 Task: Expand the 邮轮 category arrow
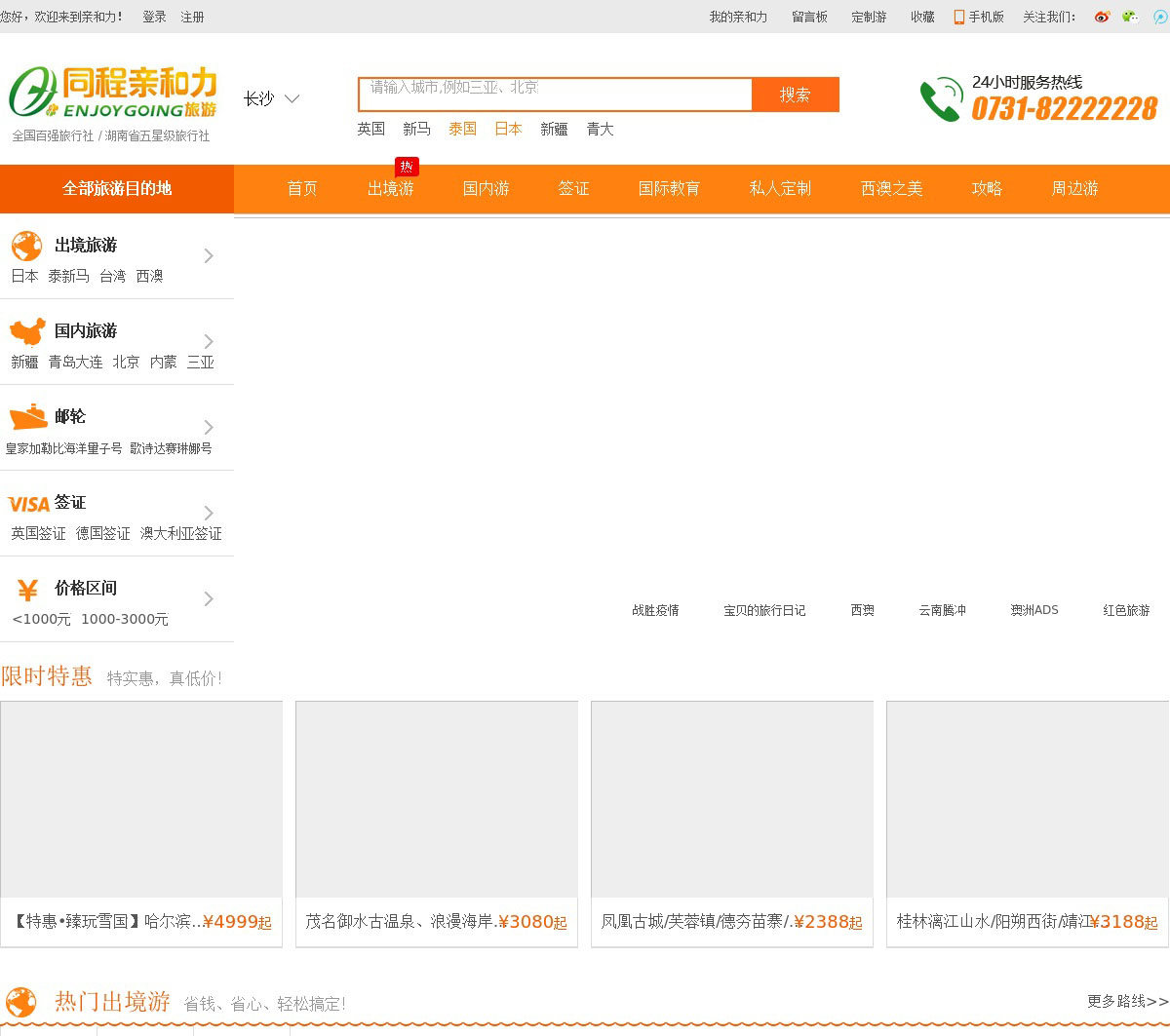coord(209,428)
